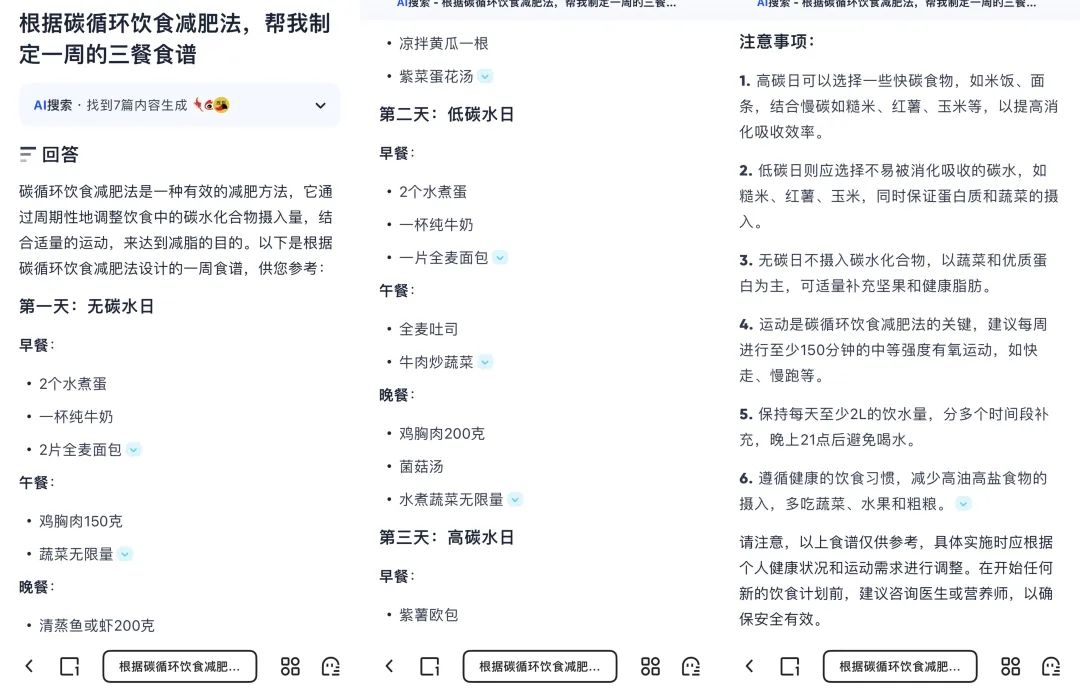Expand citation chevron after 水煮蔬菜无限量
The width and height of the screenshot is (1080, 688).
coord(515,500)
